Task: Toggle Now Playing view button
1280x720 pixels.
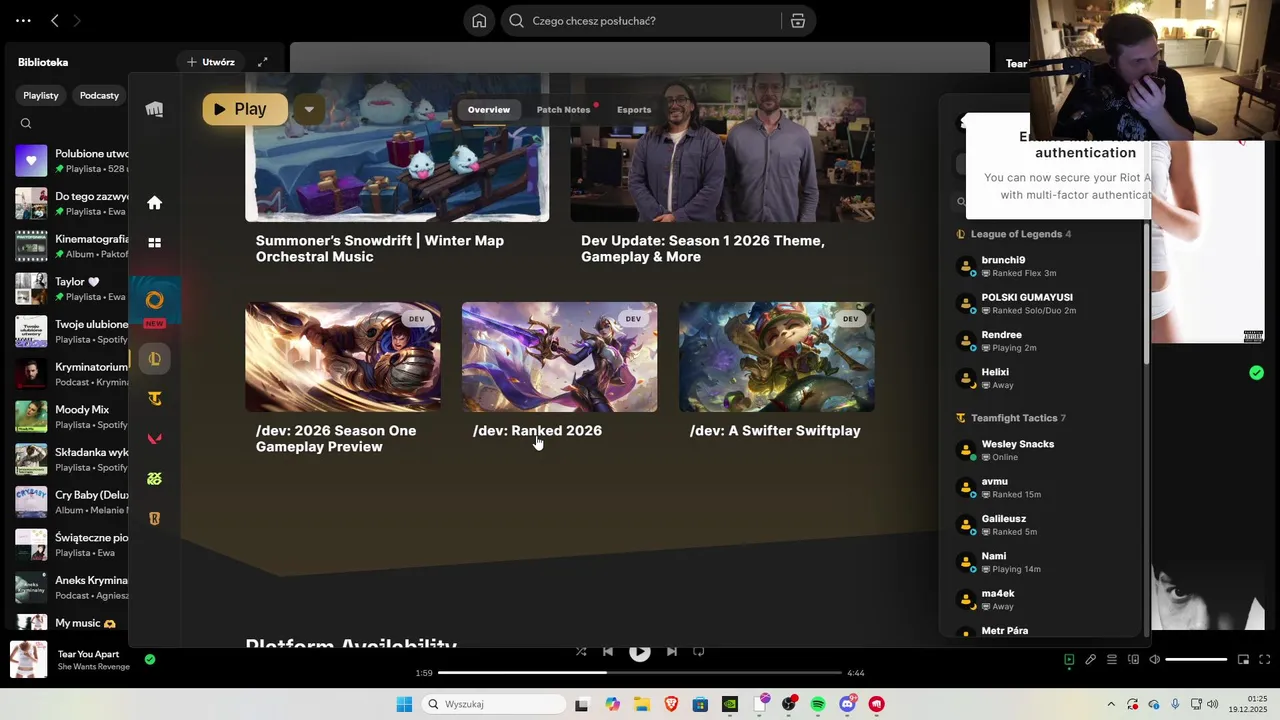Action: 1069,660
